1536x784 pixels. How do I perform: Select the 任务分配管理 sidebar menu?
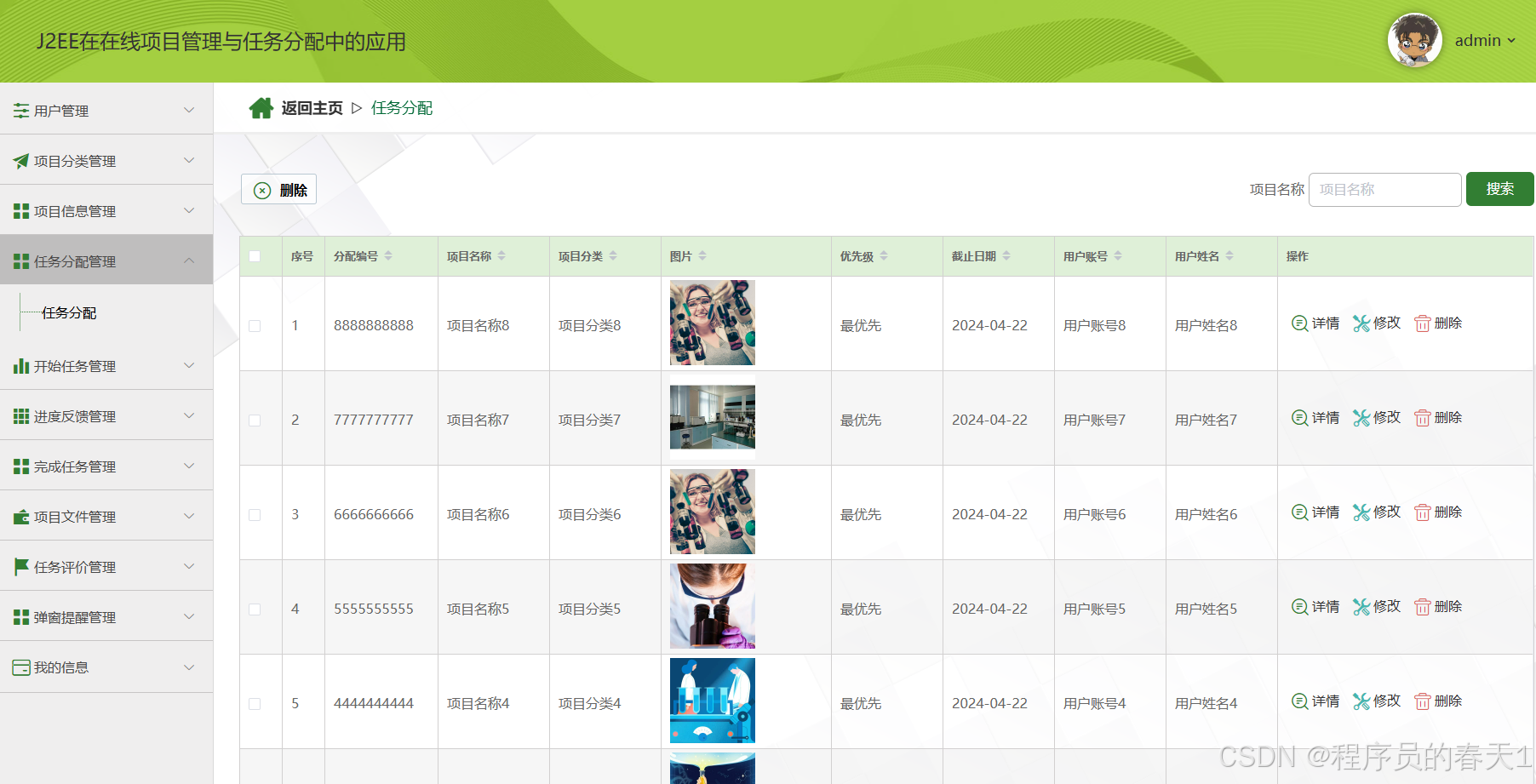click(x=106, y=260)
